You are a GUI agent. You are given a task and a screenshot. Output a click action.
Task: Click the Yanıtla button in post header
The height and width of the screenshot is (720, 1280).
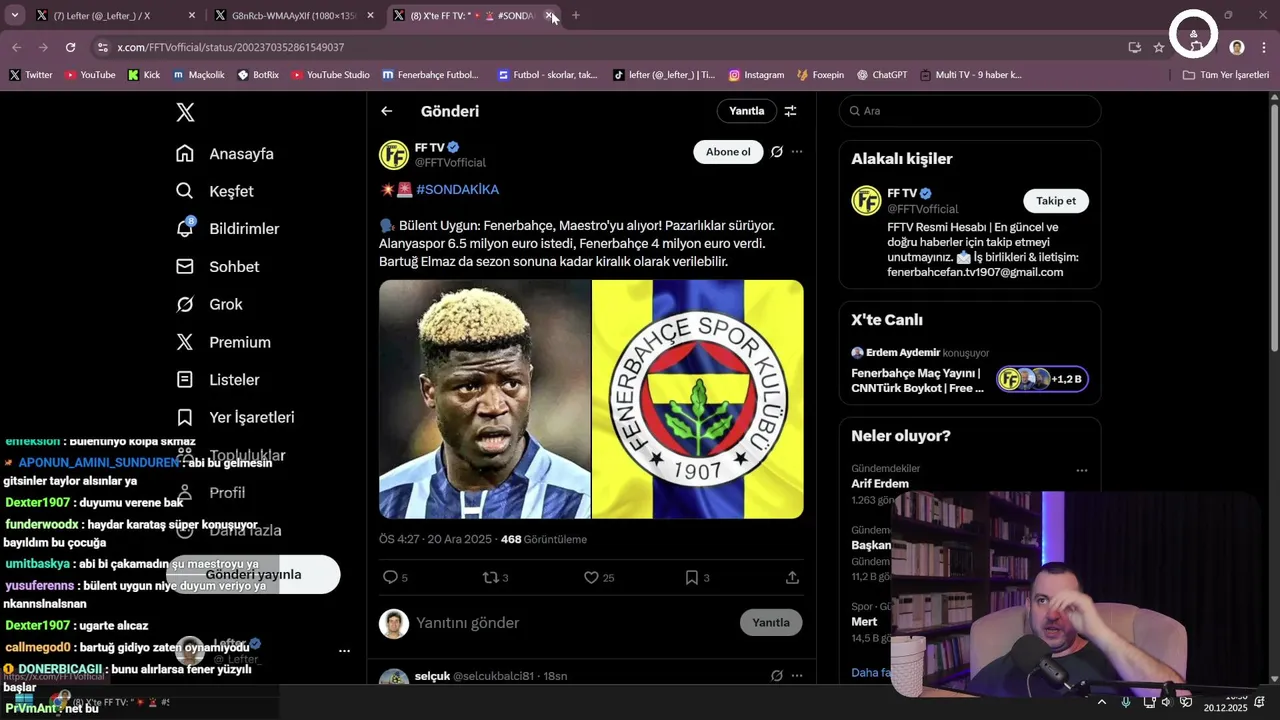[x=746, y=111]
